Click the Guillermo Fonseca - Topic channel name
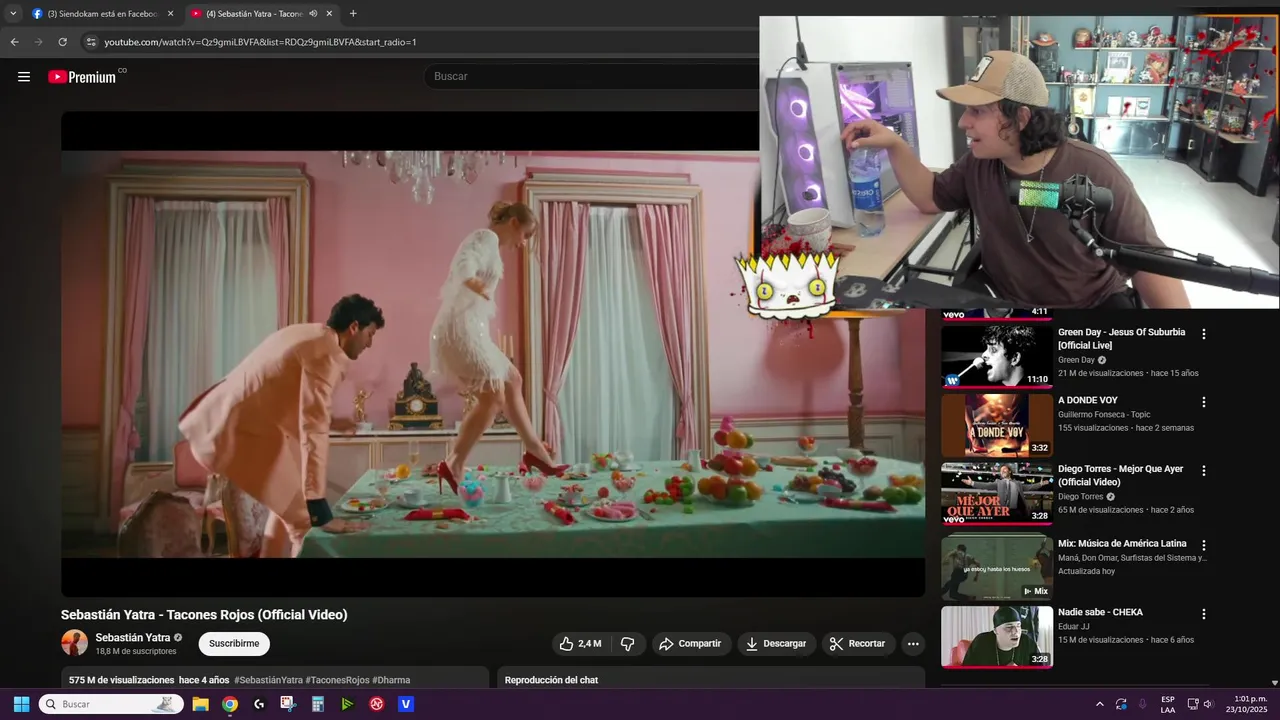 click(1104, 414)
